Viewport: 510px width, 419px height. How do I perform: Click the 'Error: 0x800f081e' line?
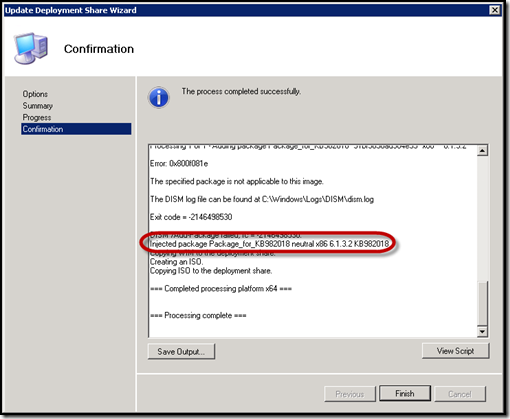[179, 164]
